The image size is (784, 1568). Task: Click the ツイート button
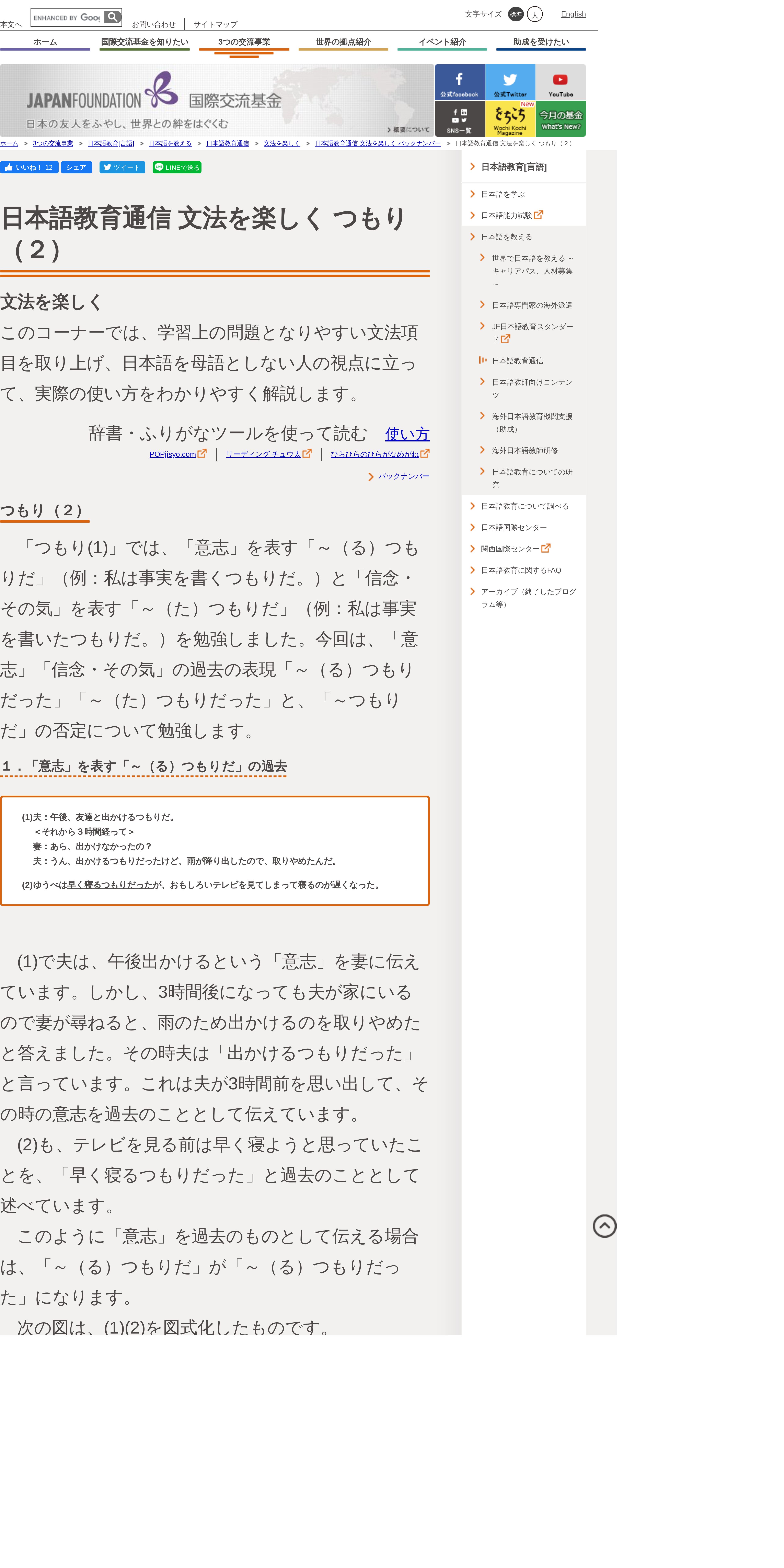(x=122, y=167)
